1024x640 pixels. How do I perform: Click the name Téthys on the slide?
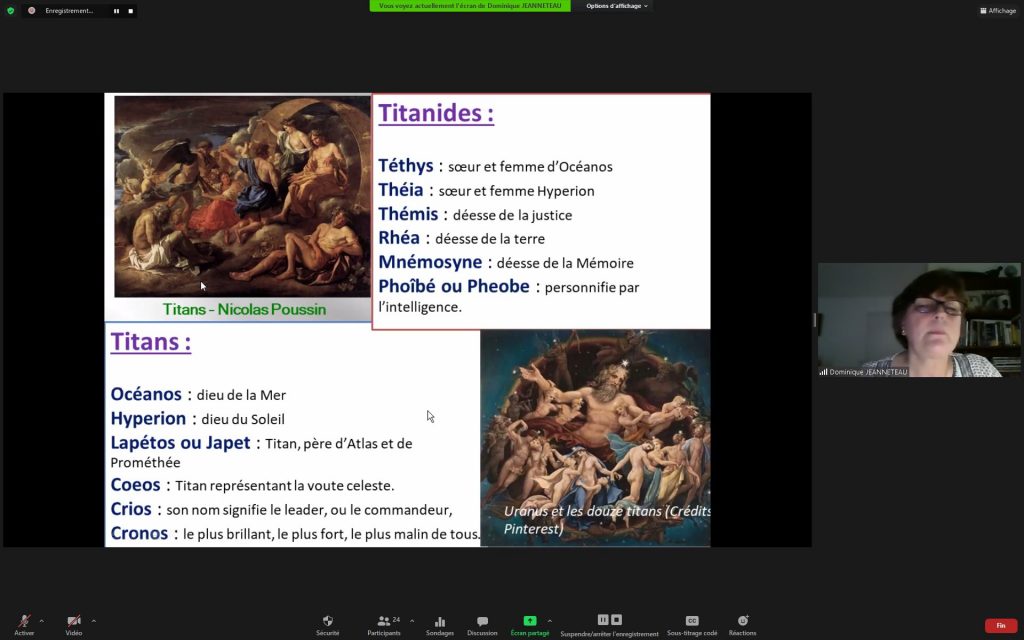coord(406,166)
